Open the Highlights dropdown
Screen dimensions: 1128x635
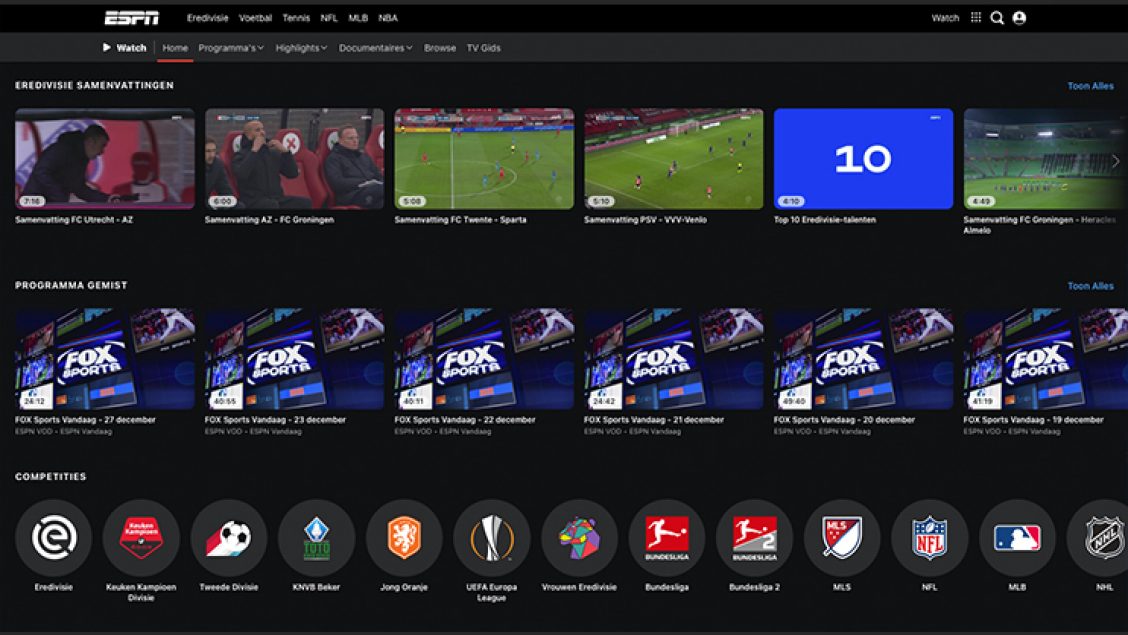tap(299, 47)
